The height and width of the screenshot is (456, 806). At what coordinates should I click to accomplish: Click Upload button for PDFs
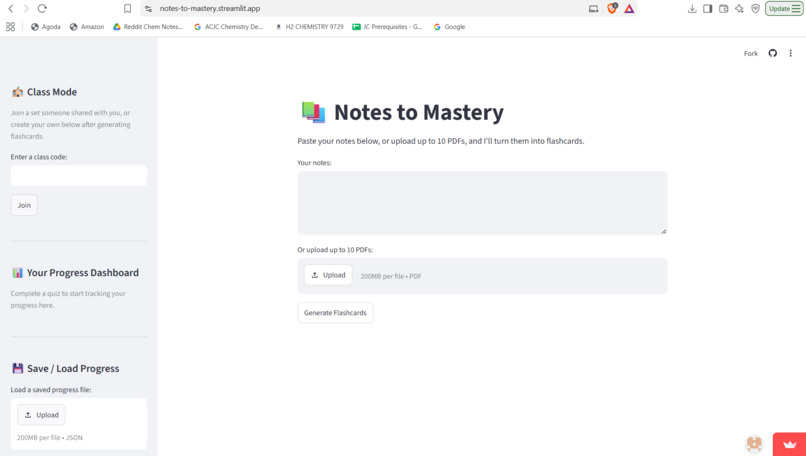(x=328, y=275)
